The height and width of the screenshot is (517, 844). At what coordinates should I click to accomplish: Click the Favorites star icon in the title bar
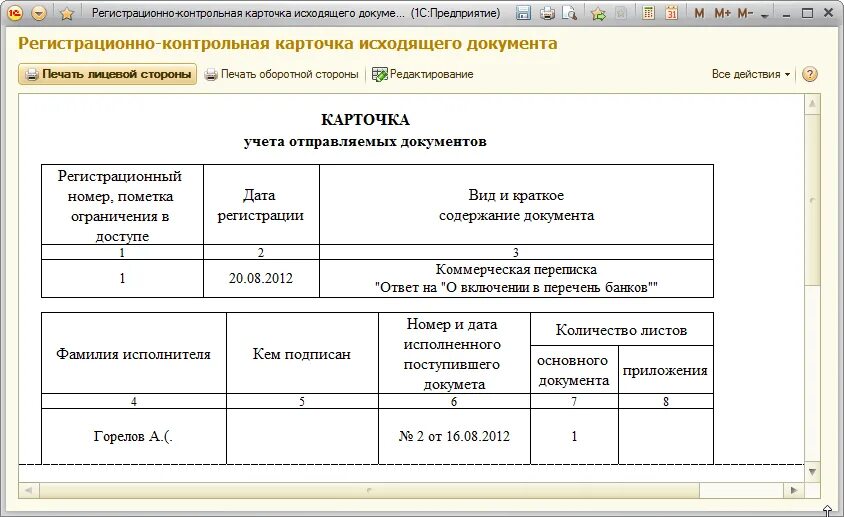pyautogui.click(x=67, y=13)
